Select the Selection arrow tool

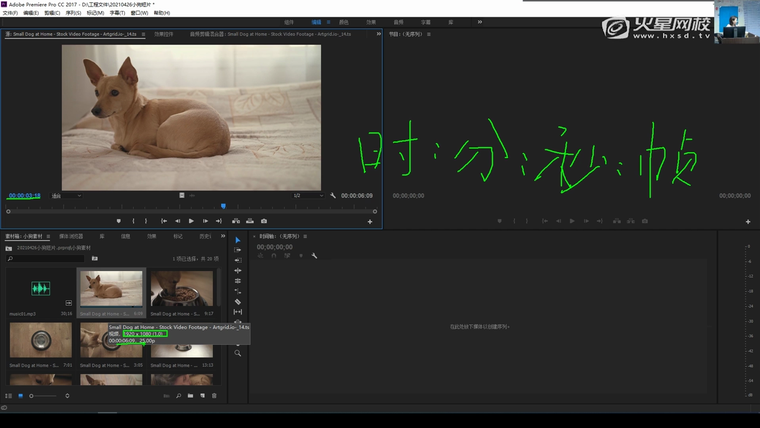tap(238, 240)
